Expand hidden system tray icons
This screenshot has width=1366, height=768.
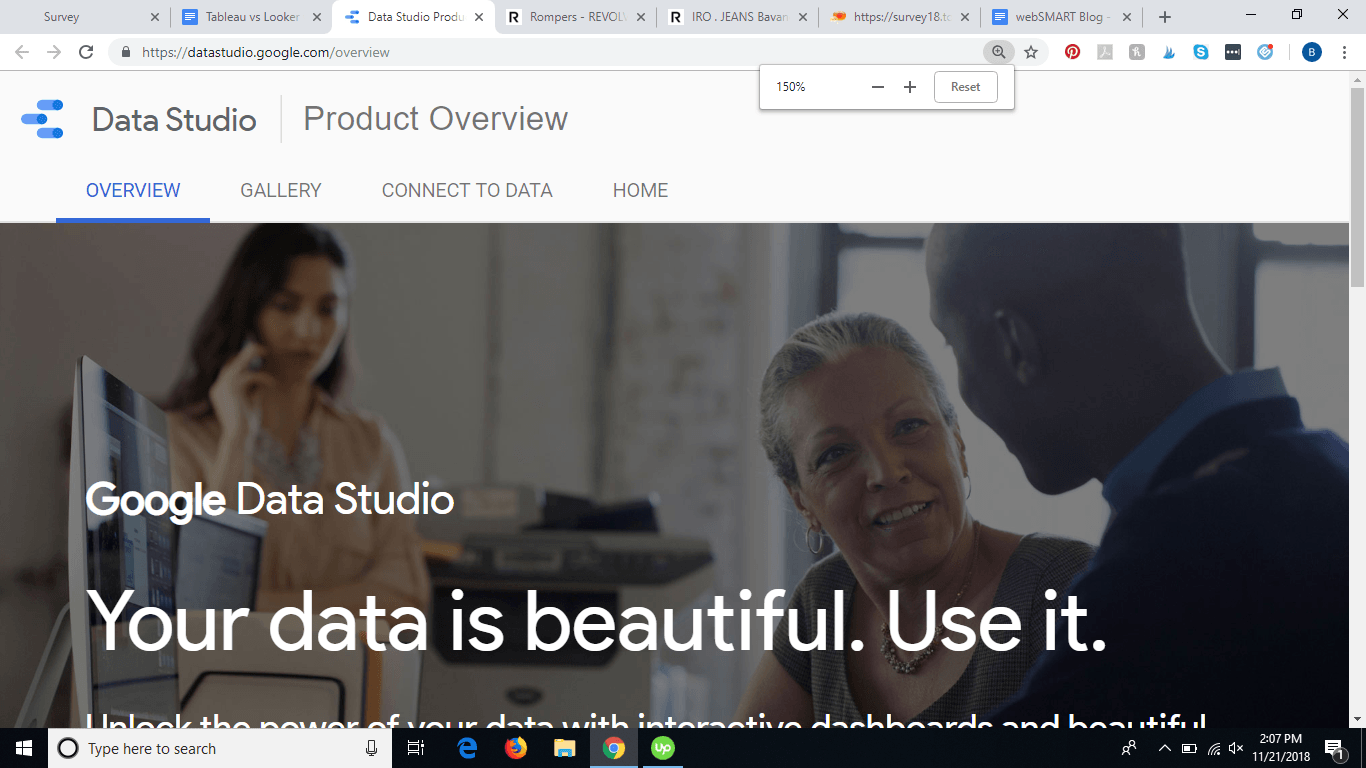coord(1164,748)
